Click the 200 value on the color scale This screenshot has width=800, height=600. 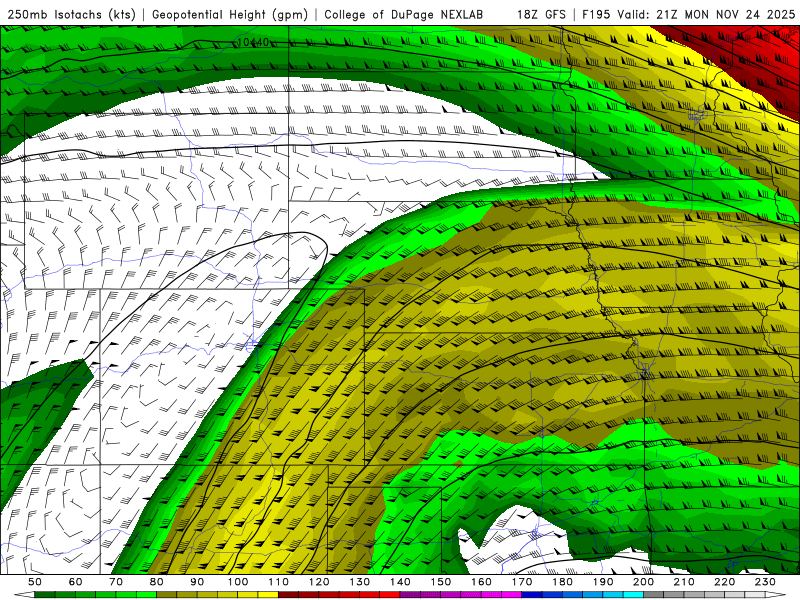(x=643, y=582)
